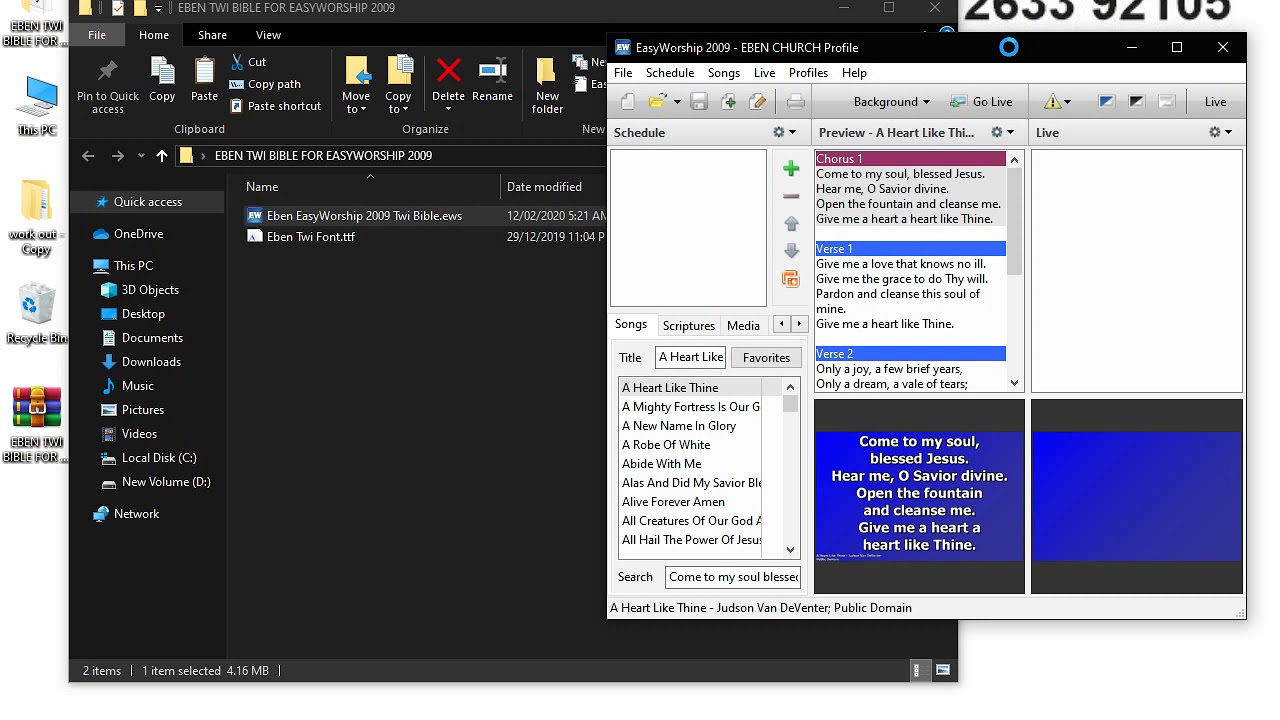This screenshot has width=1280, height=720.
Task: Move the schedule item up with the arrow icon
Action: pos(791,224)
